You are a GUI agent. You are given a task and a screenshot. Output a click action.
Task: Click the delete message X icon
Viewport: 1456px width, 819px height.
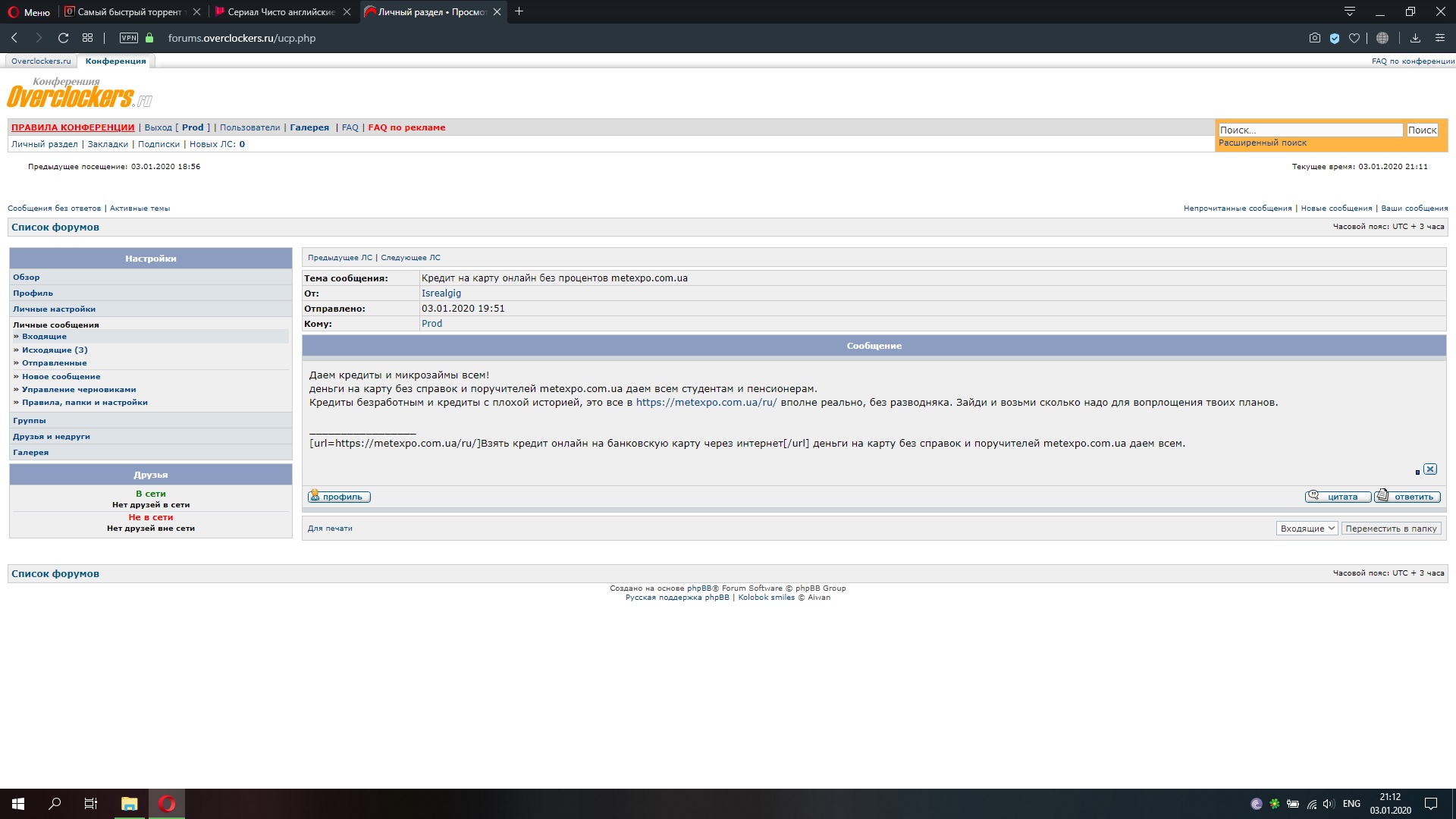(1429, 469)
